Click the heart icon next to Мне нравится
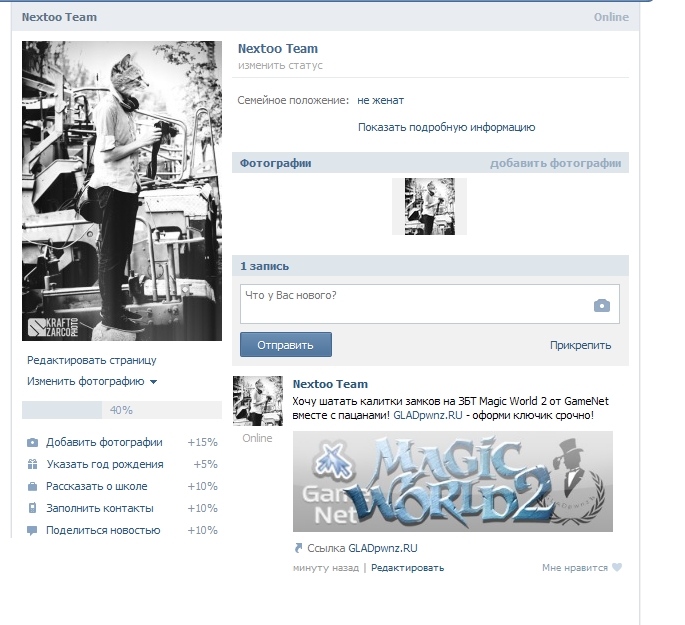 click(616, 567)
